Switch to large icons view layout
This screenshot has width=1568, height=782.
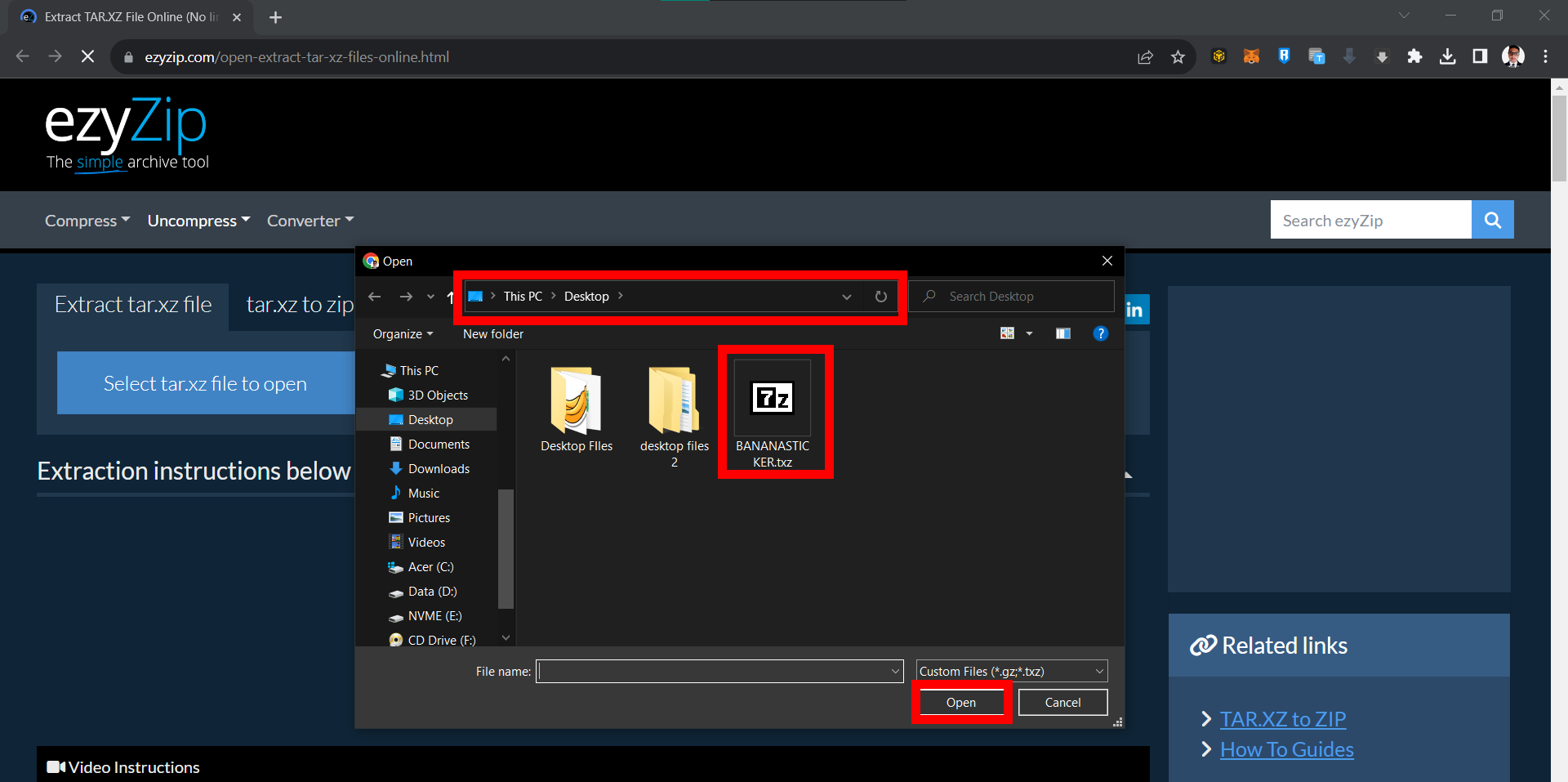(1007, 333)
